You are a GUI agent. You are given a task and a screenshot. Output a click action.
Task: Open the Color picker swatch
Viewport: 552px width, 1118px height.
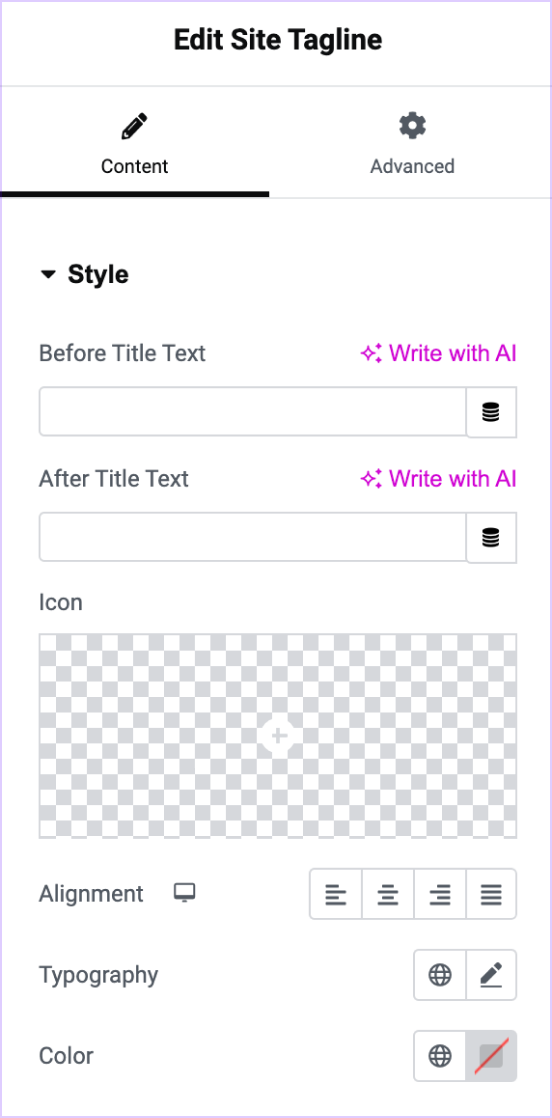click(x=491, y=1055)
